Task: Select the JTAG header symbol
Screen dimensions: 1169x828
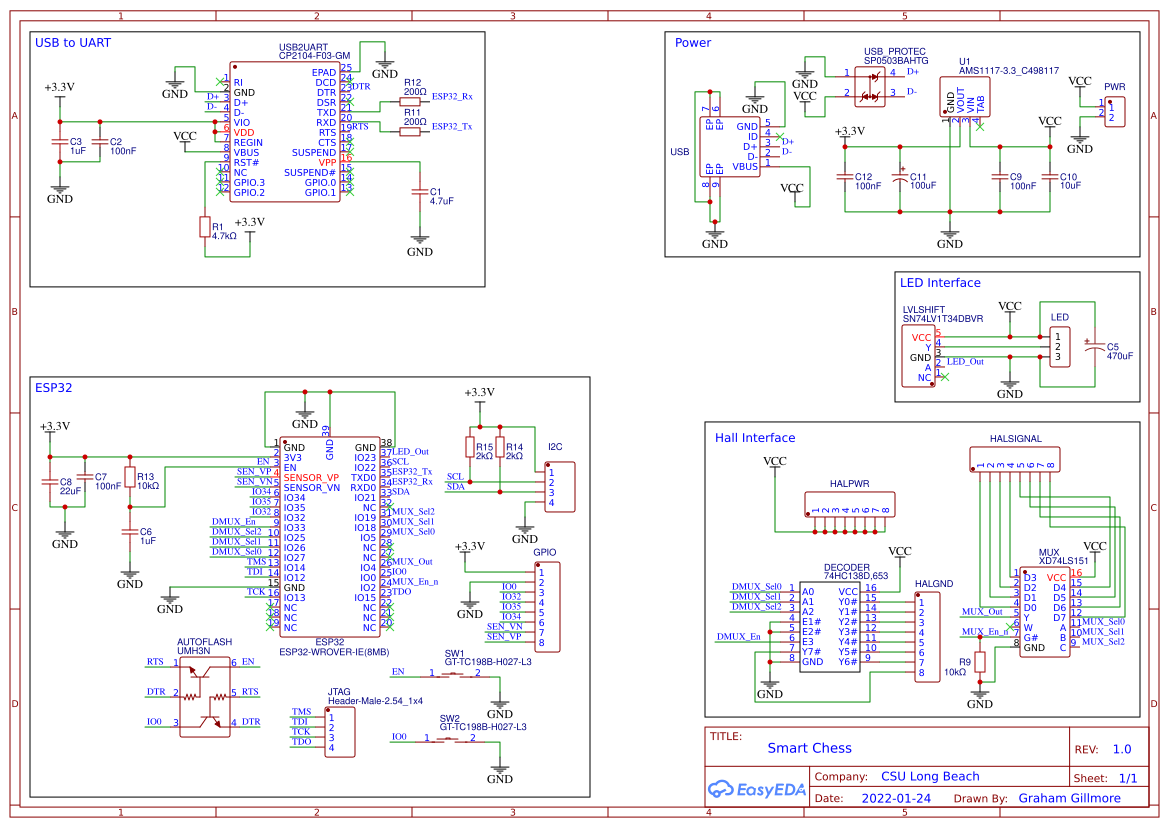Action: click(340, 733)
